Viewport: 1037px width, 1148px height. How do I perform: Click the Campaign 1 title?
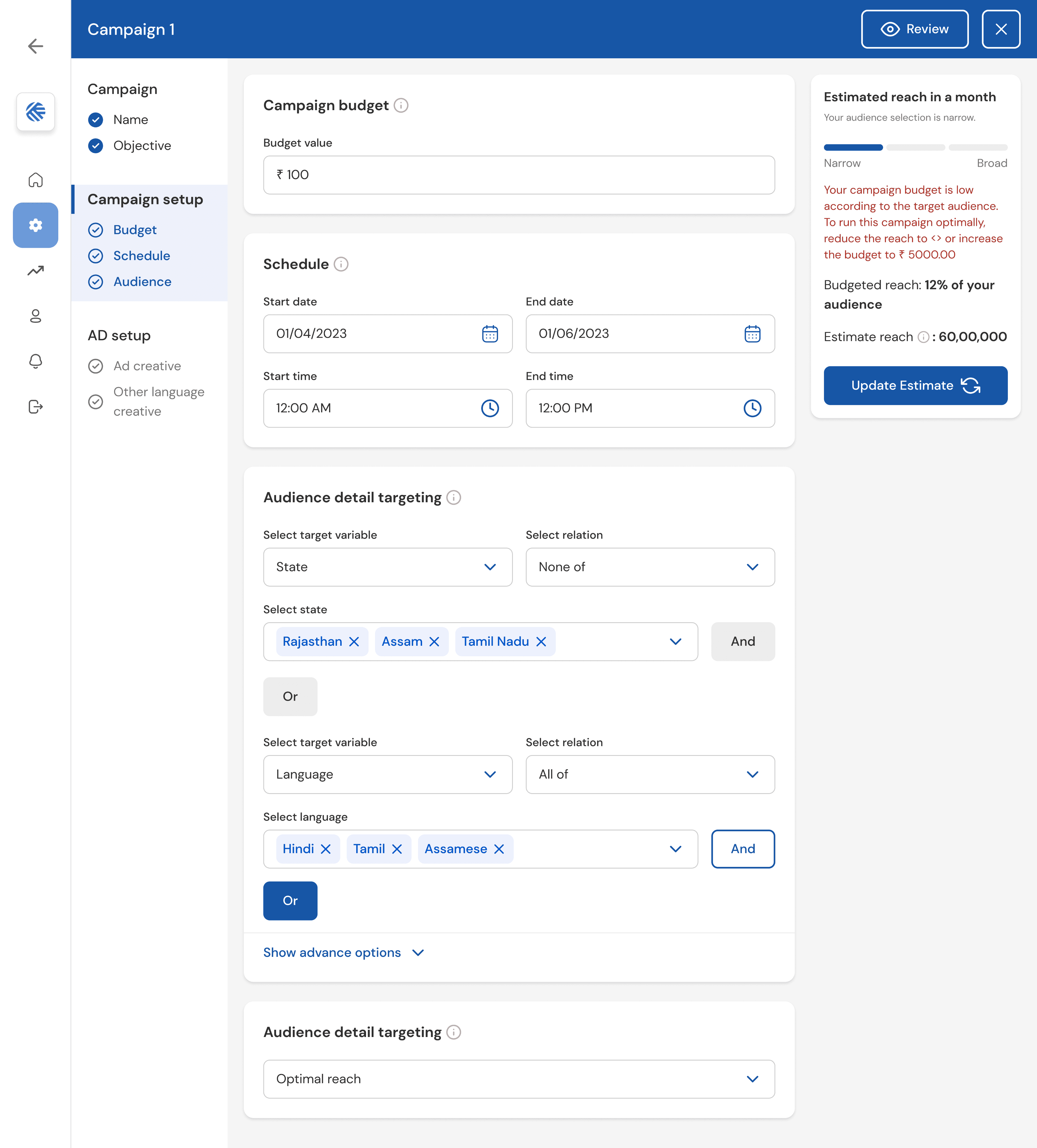tap(131, 29)
